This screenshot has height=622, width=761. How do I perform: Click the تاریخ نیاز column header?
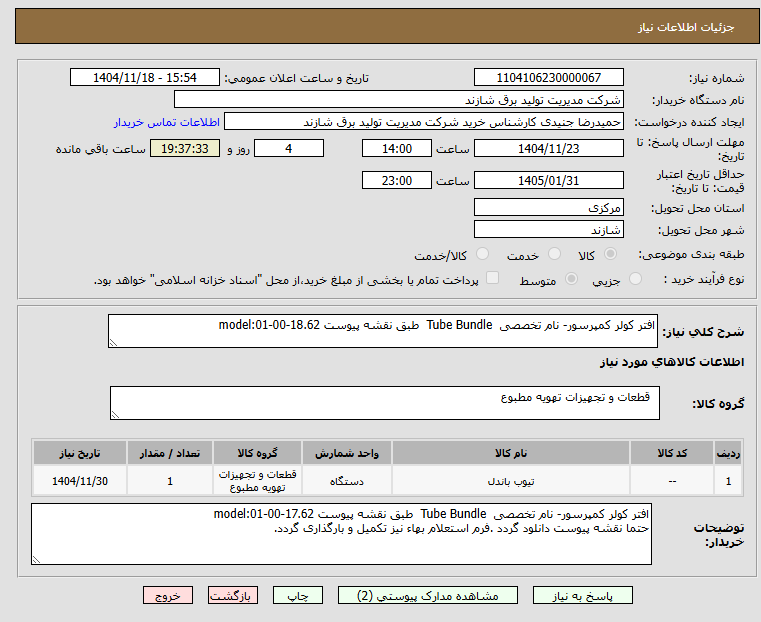click(80, 453)
